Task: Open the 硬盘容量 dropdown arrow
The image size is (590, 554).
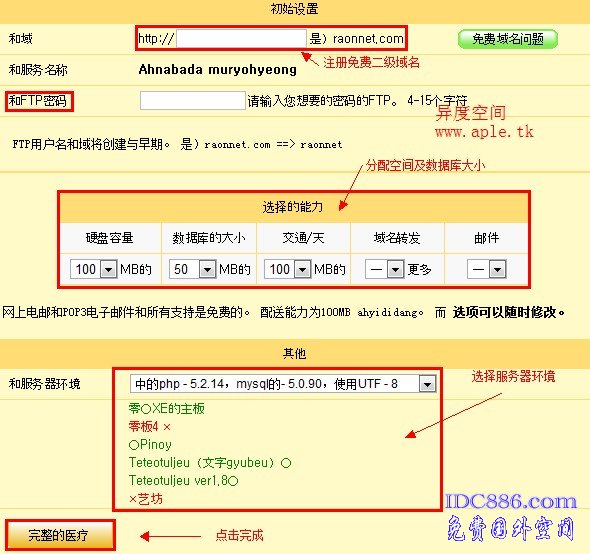Action: [x=108, y=269]
